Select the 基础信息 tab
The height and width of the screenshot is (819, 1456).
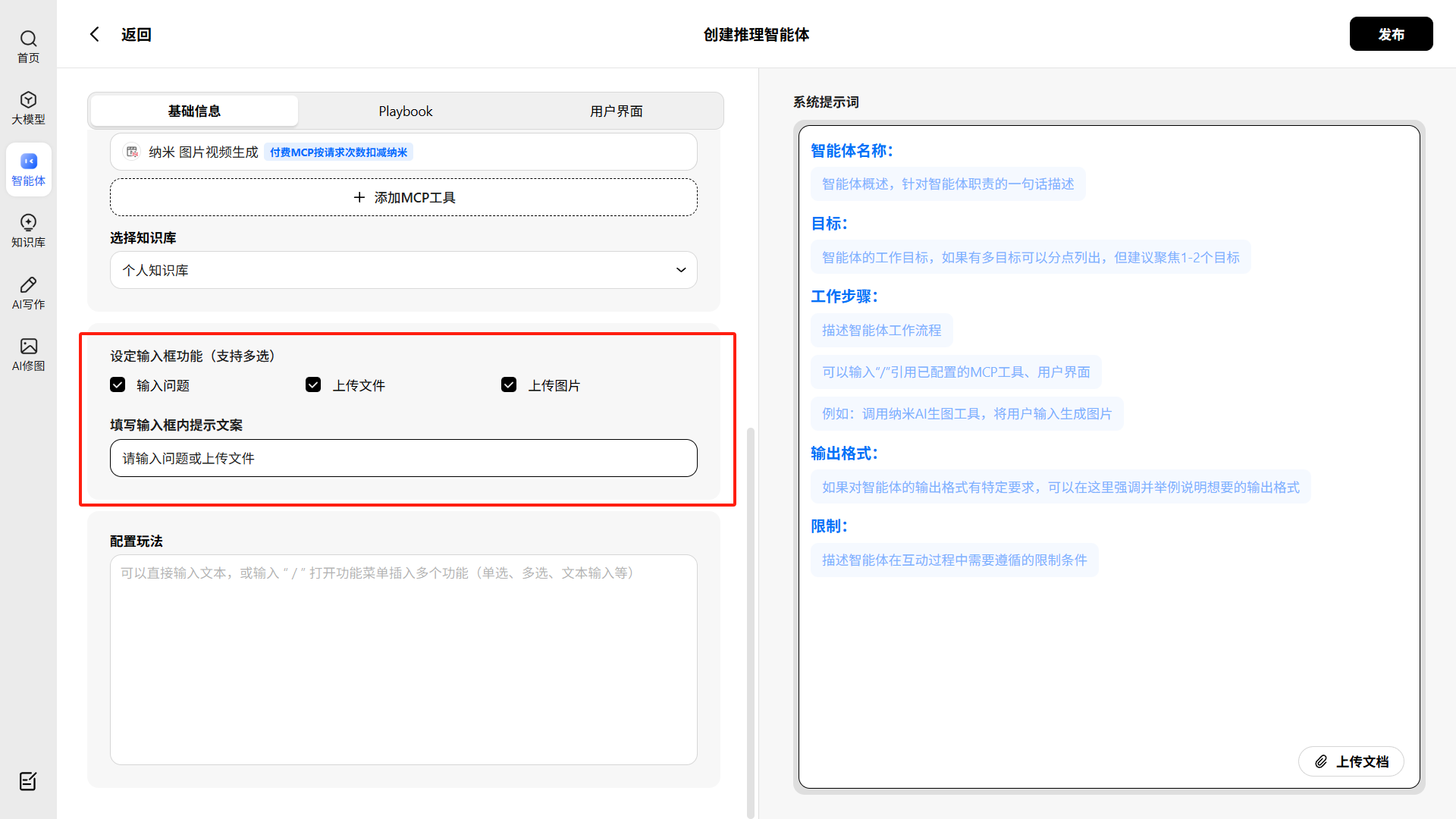point(194,111)
